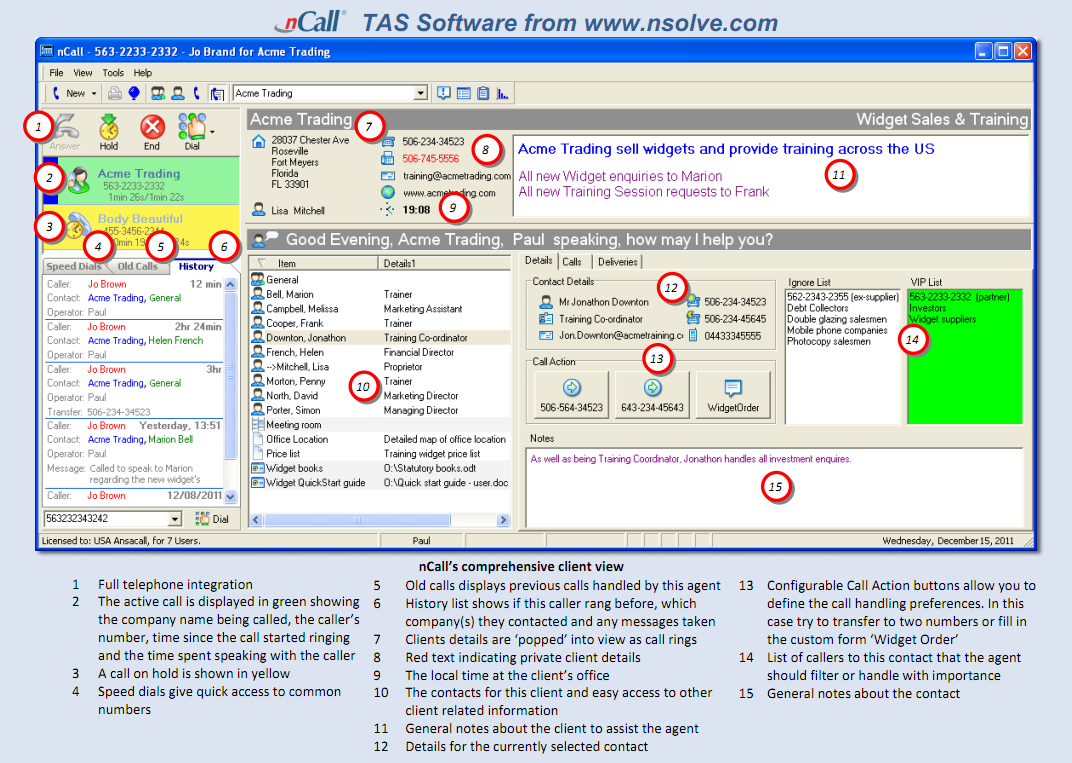Screen dimensions: 1072x763
Task: Select the General item row
Action: (380, 280)
